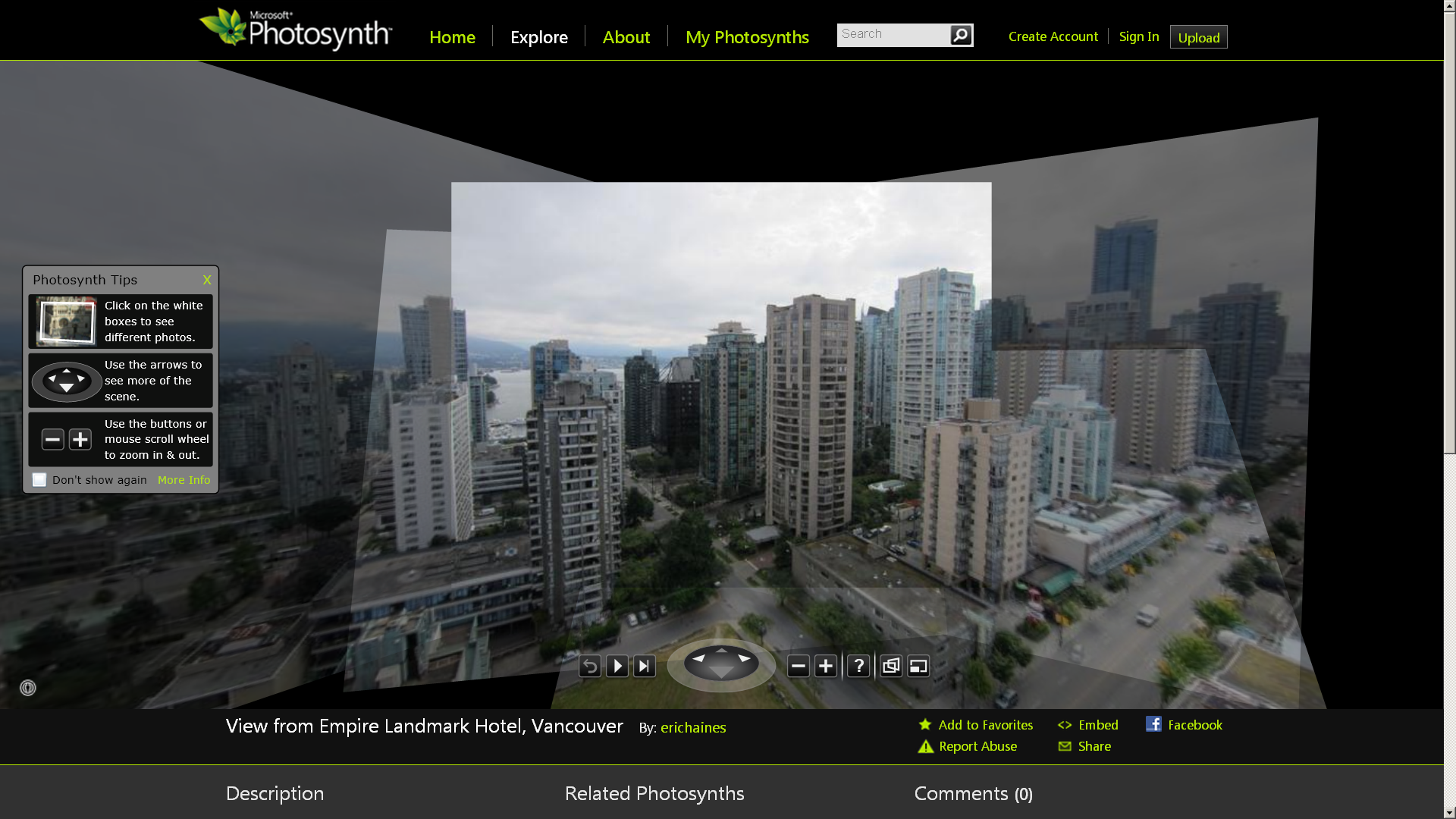Click the Report Abuse text link

[977, 746]
